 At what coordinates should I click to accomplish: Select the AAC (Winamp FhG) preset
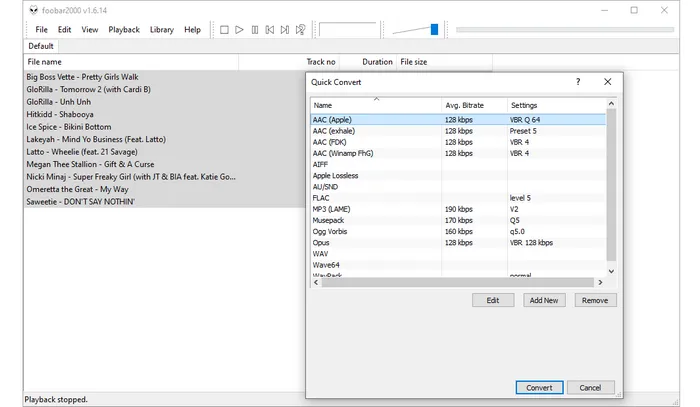click(458, 153)
